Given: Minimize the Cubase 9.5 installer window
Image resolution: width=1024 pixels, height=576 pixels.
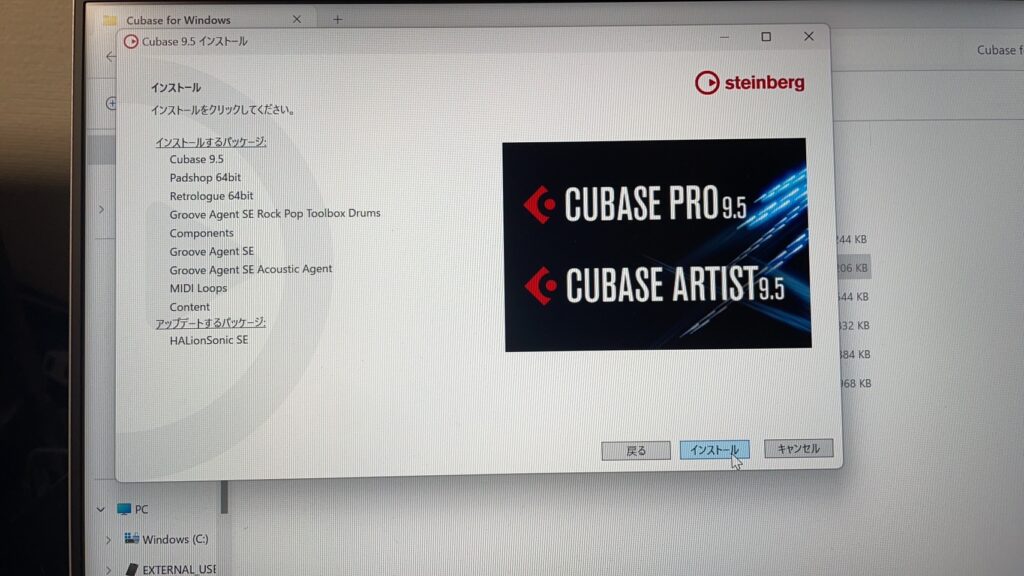Looking at the screenshot, I should click(x=724, y=37).
